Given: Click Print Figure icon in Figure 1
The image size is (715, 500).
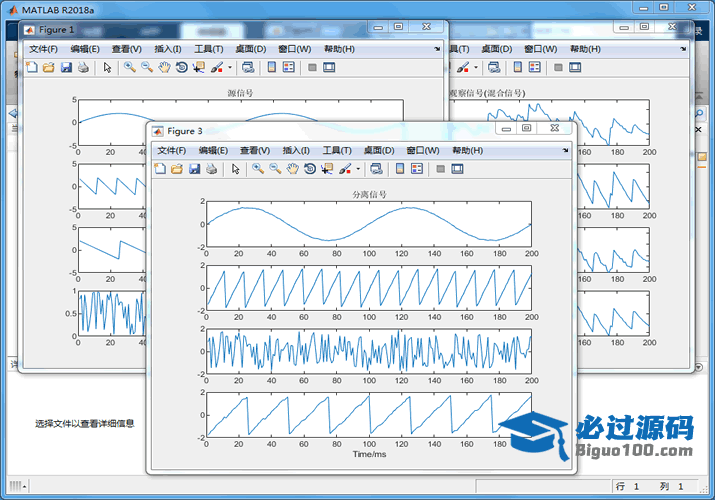Looking at the screenshot, I should click(x=83, y=67).
